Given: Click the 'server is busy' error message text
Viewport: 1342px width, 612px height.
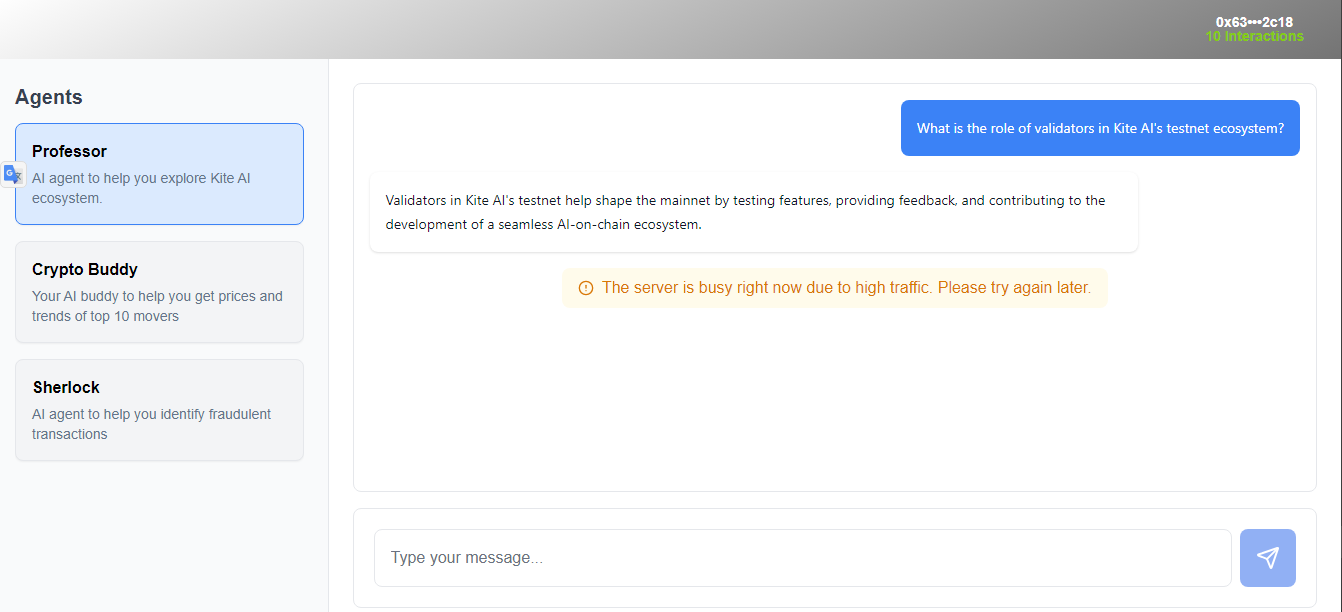Looking at the screenshot, I should tap(846, 288).
